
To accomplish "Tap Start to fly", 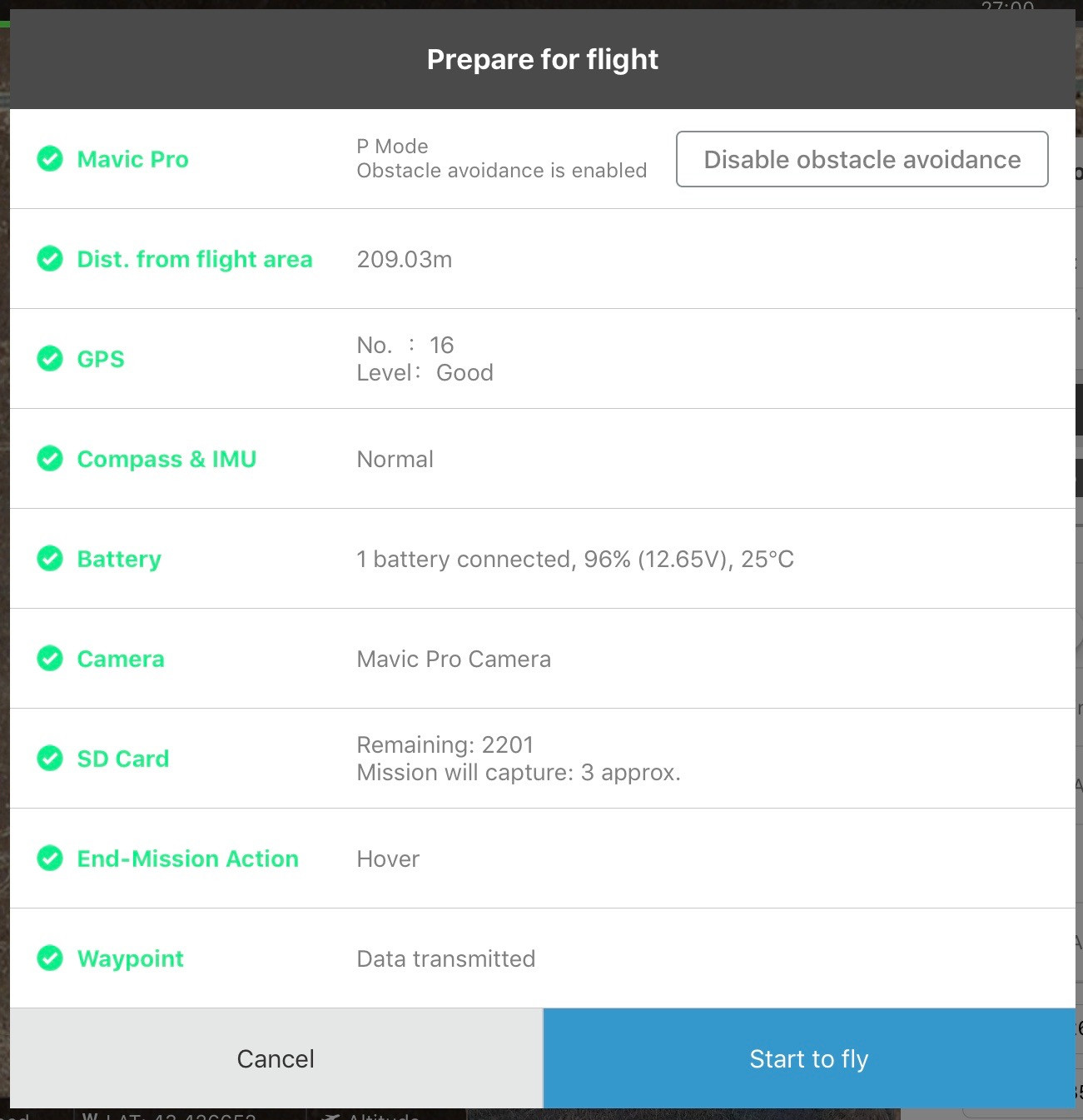I will tap(808, 1058).
